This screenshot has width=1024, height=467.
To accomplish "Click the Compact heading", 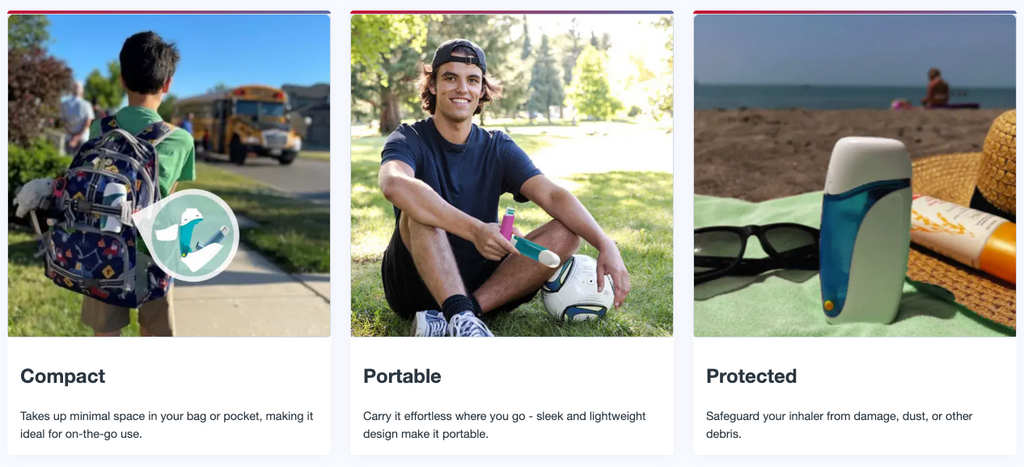I will [63, 376].
